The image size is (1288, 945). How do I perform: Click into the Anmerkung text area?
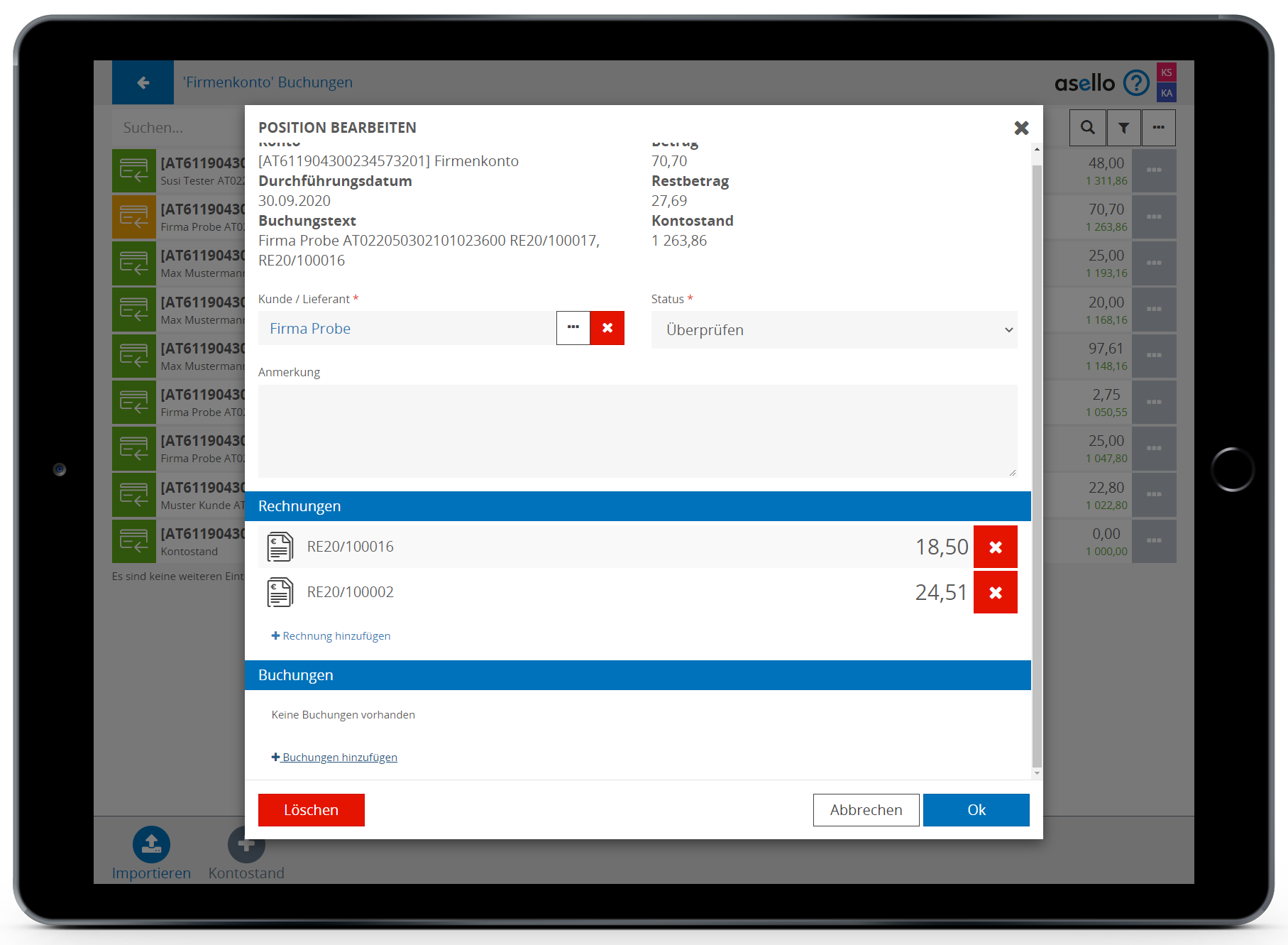[x=637, y=431]
